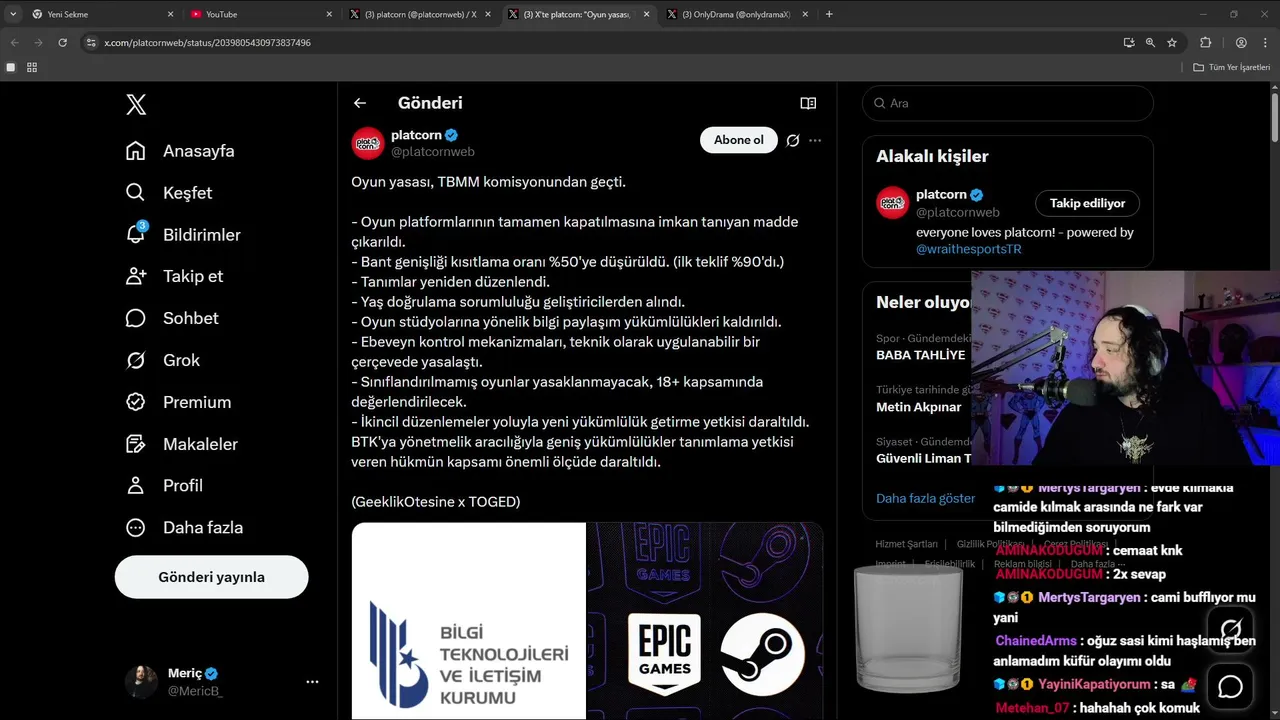Open @wraithesportsTR mention link
The width and height of the screenshot is (1280, 720).
coord(969,249)
